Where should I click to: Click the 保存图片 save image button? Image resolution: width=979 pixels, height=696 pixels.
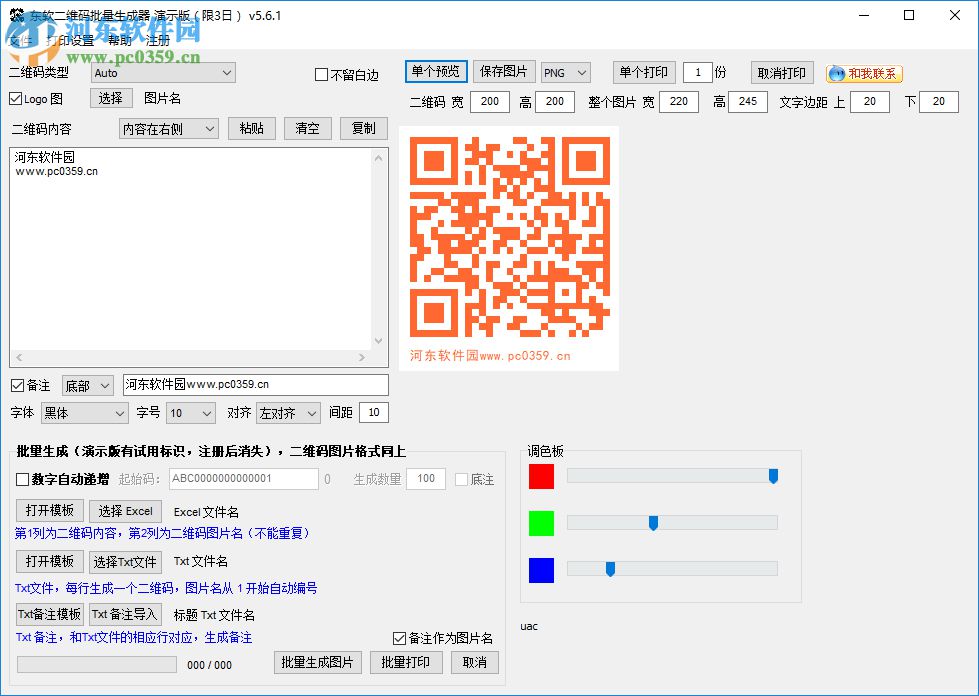click(x=504, y=71)
